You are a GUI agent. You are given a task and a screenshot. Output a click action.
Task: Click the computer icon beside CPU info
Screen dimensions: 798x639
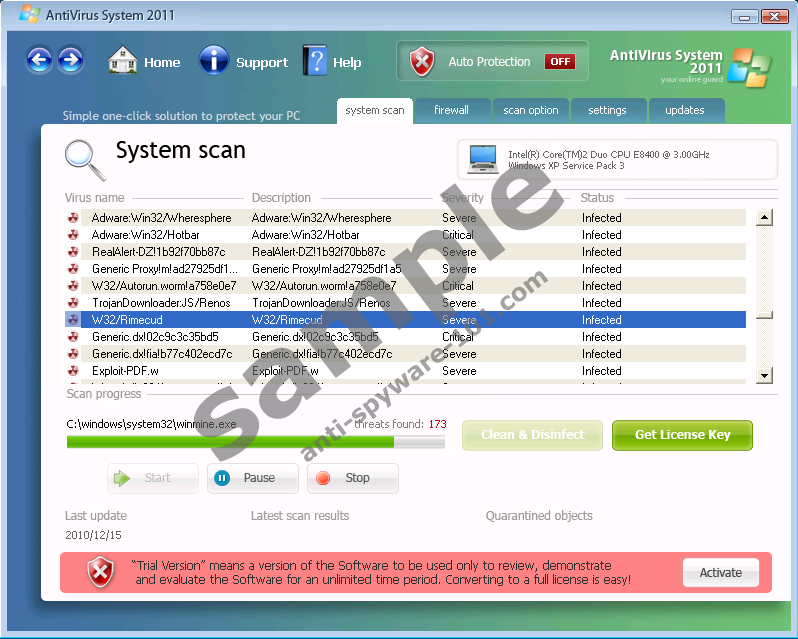pyautogui.click(x=483, y=159)
